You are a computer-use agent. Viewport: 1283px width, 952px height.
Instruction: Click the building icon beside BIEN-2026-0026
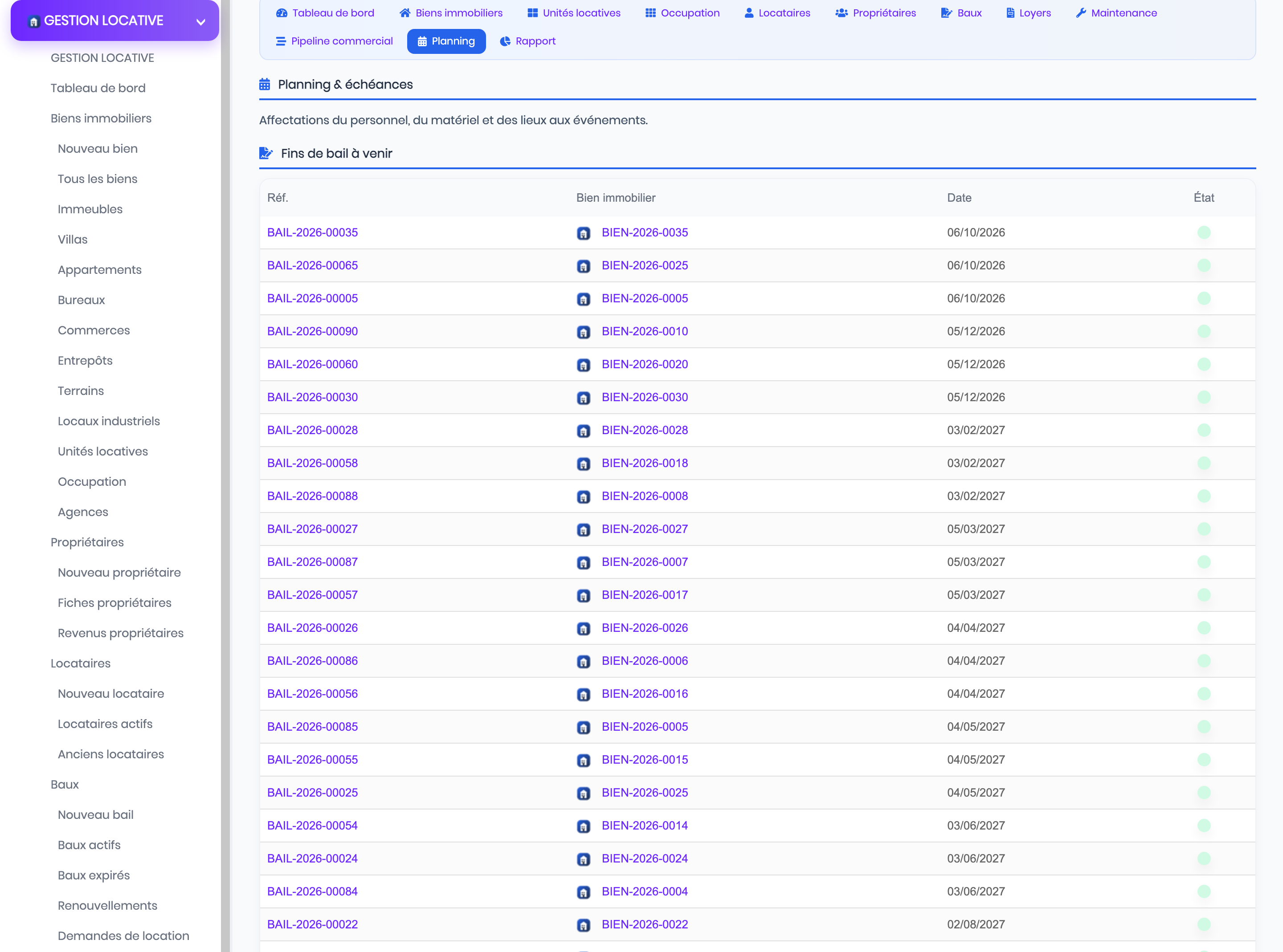coord(583,629)
